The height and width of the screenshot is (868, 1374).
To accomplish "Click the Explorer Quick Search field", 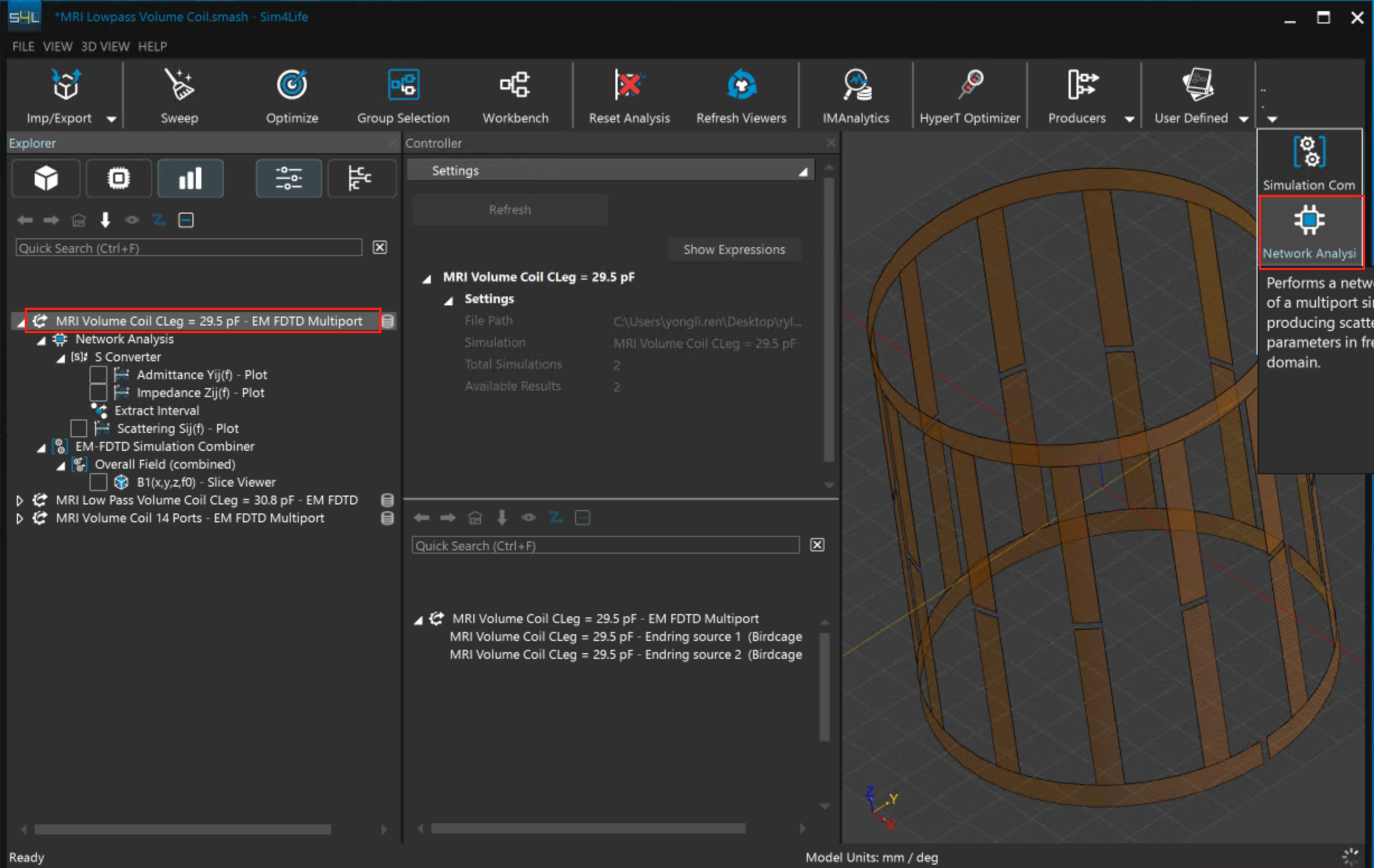I will click(189, 248).
